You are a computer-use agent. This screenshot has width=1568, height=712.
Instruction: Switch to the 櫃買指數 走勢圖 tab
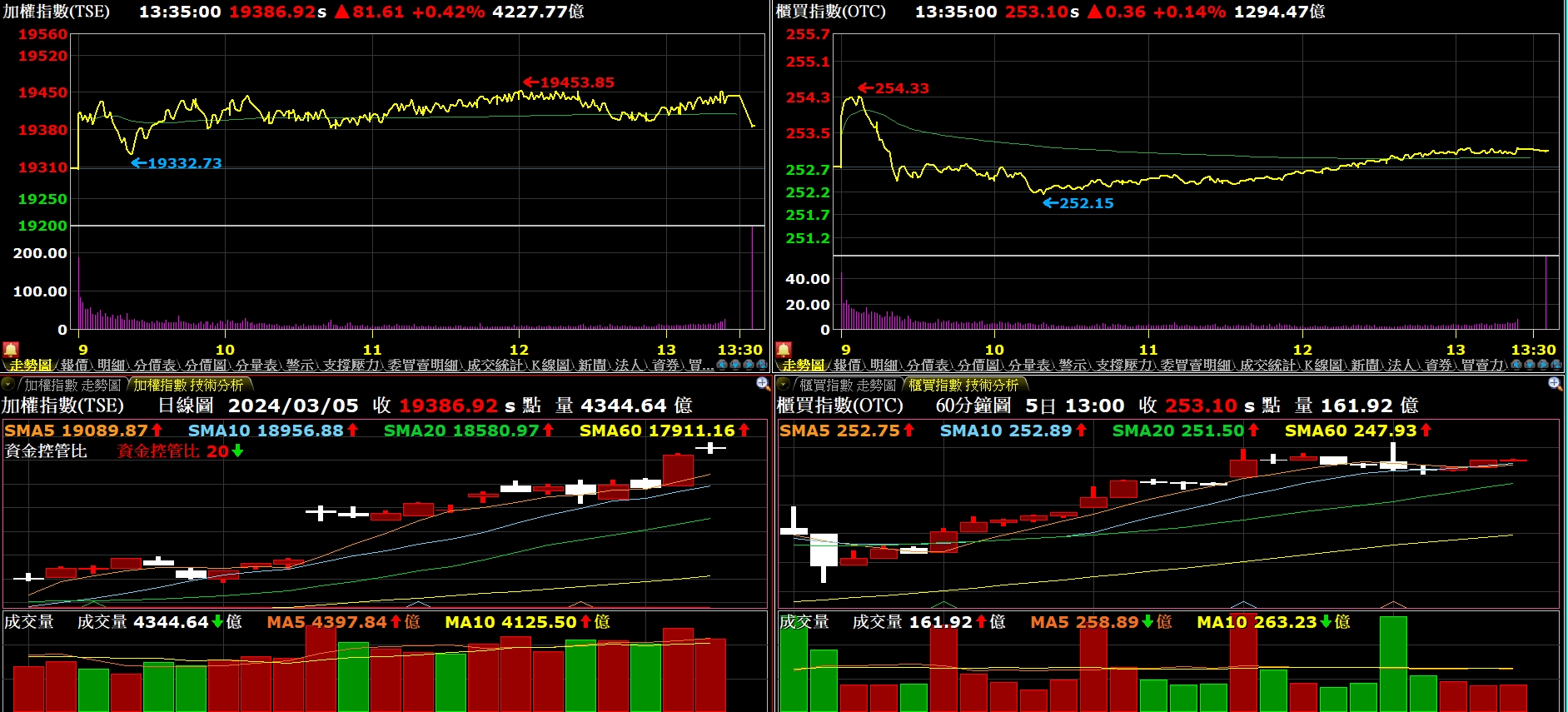(848, 386)
